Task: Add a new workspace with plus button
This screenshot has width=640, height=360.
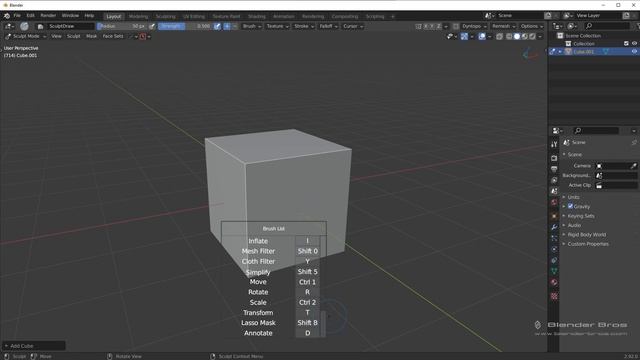Action: [x=393, y=16]
